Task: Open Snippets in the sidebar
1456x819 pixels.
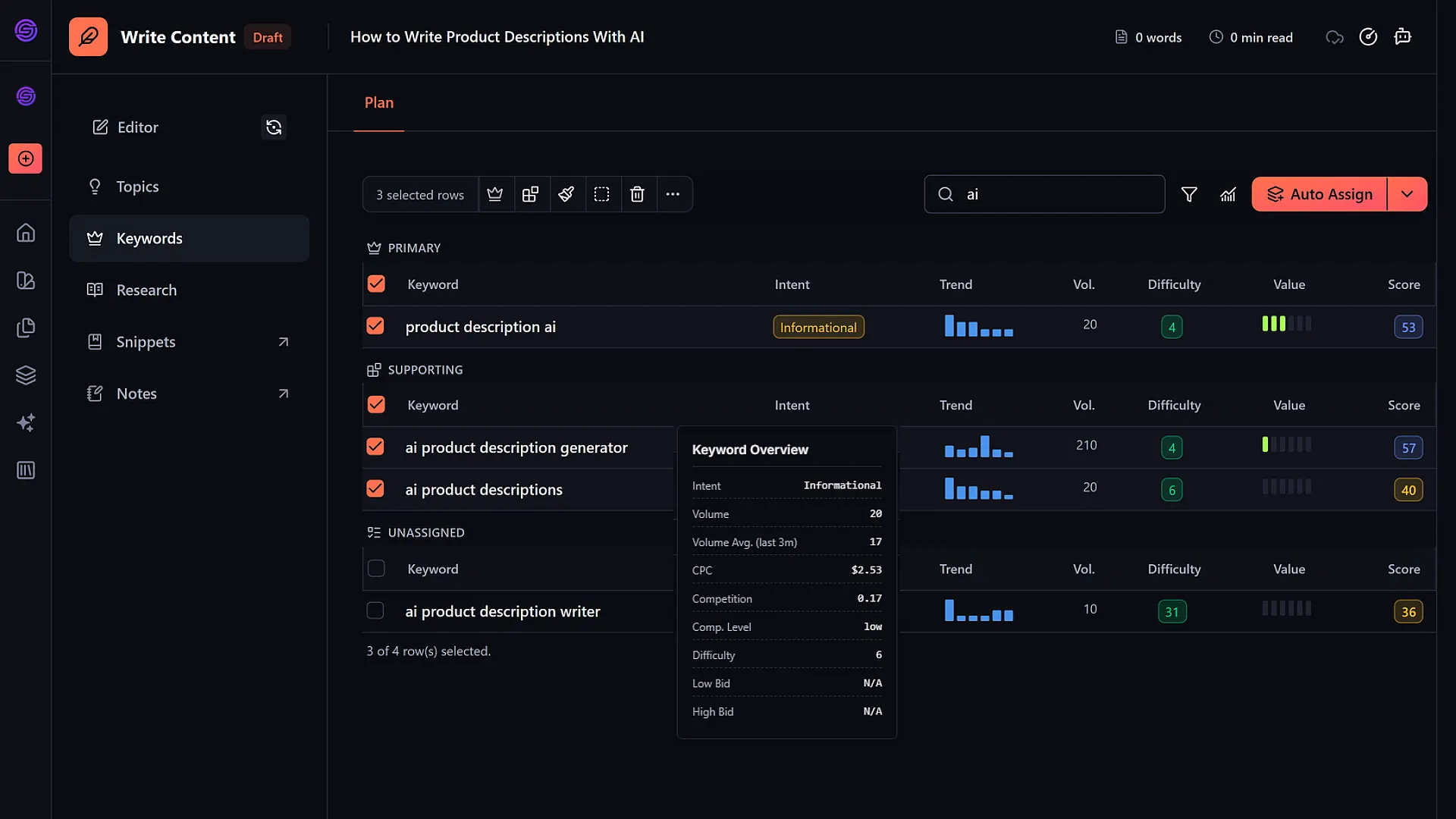Action: coord(189,342)
